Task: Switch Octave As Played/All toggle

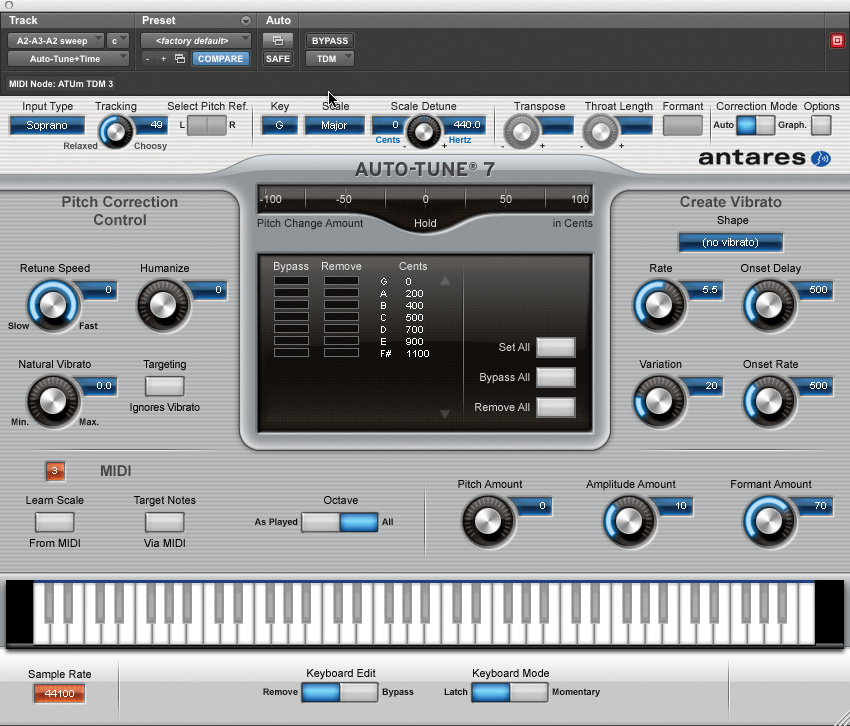Action: pyautogui.click(x=340, y=522)
